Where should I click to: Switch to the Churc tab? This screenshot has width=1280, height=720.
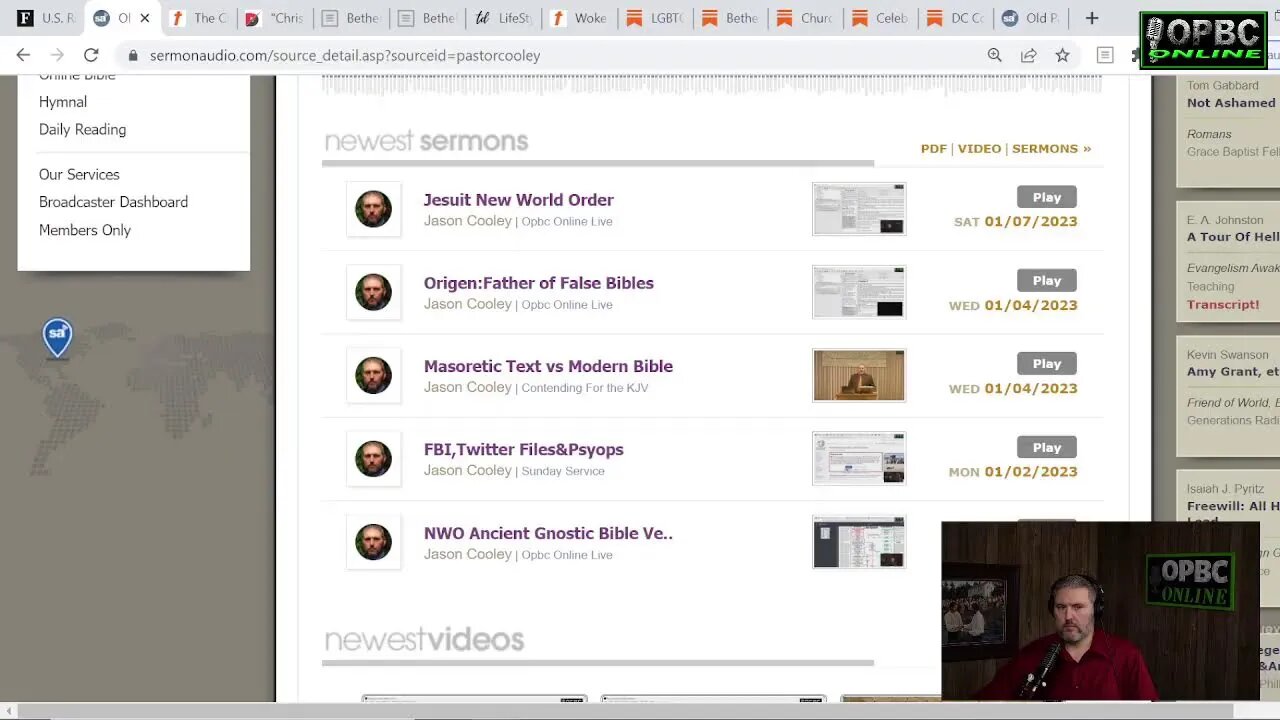tap(806, 18)
